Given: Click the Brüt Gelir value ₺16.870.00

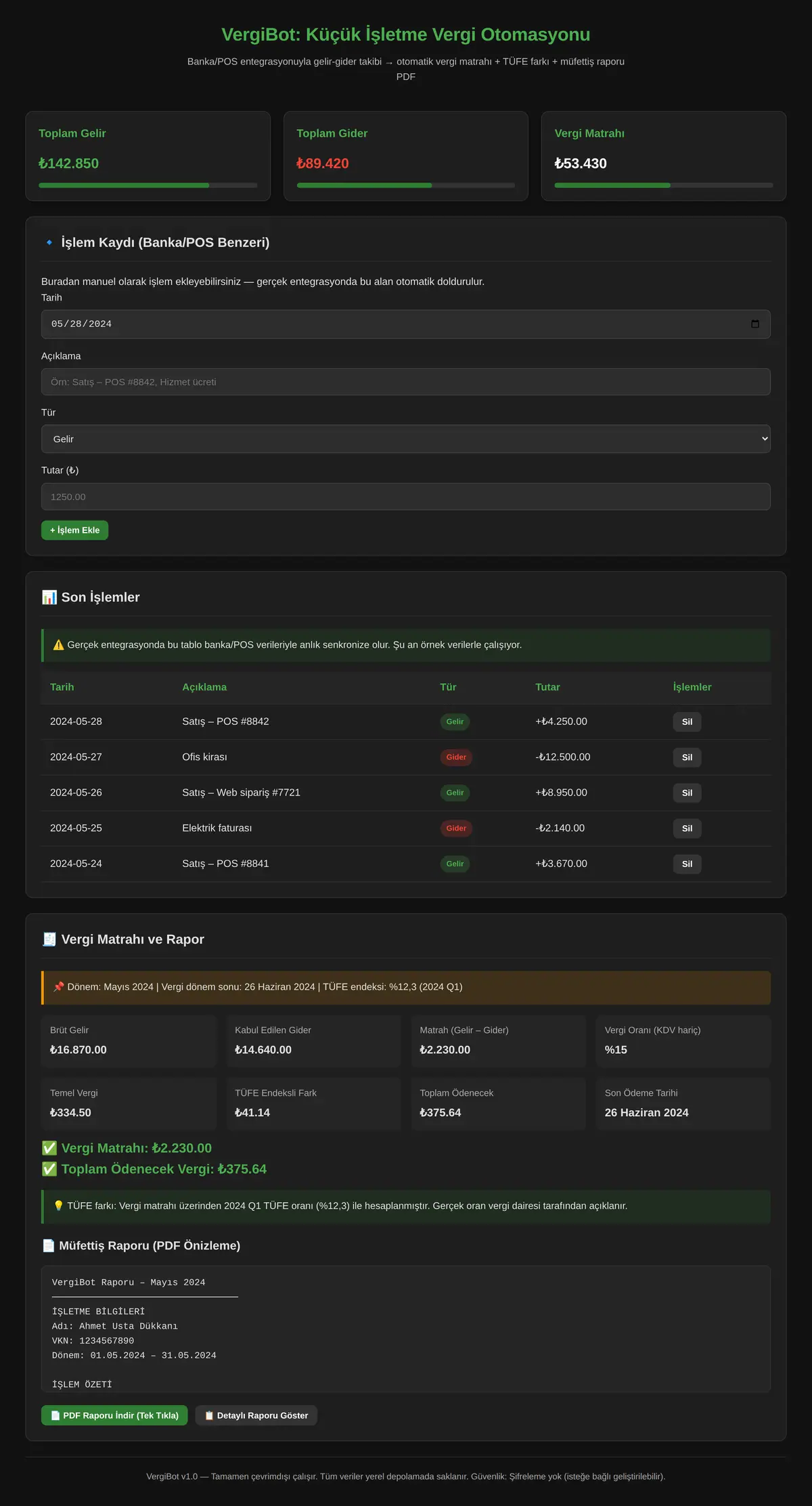Looking at the screenshot, I should 78,1050.
